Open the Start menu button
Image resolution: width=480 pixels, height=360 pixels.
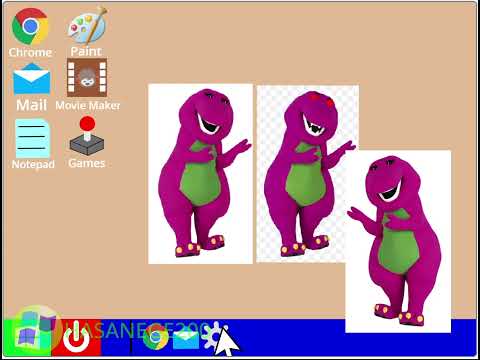point(28,337)
